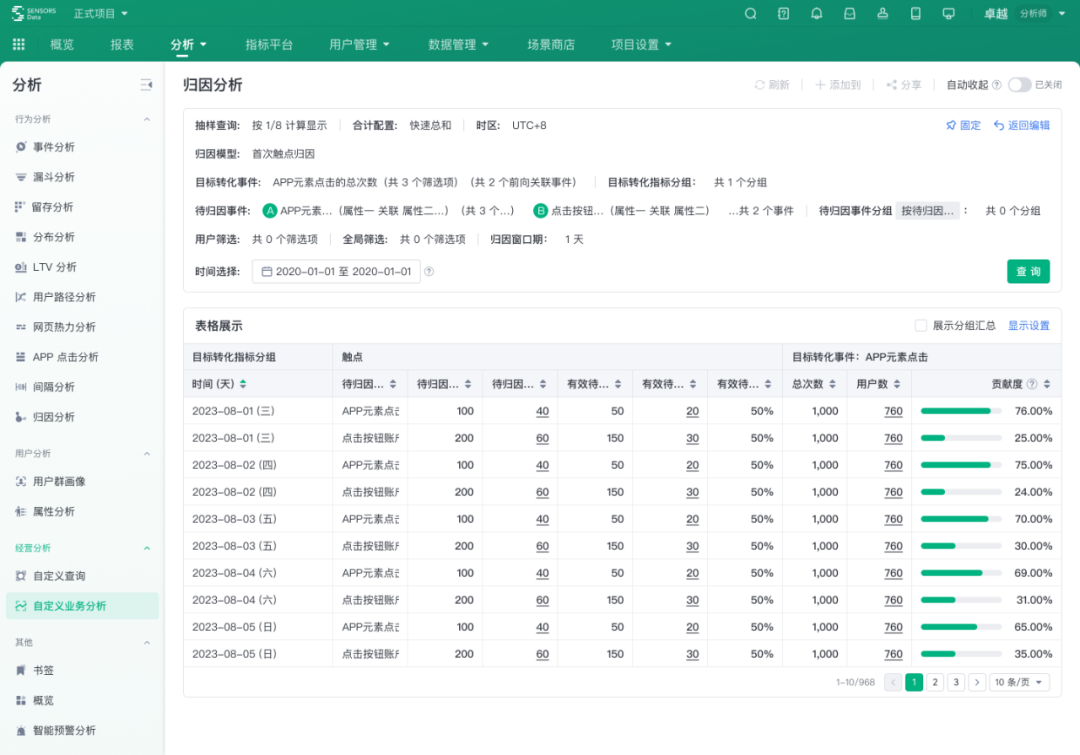Check the 展示分组汇总 checkbox
Viewport: 1080px width, 755px height.
[918, 325]
